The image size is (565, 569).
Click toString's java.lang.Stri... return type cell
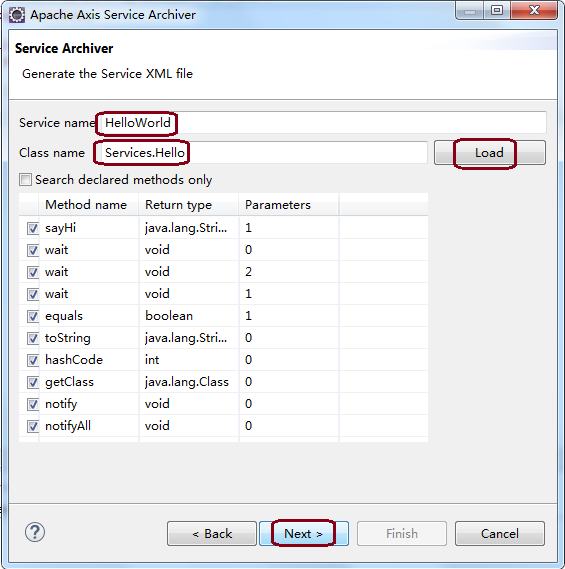(x=189, y=338)
